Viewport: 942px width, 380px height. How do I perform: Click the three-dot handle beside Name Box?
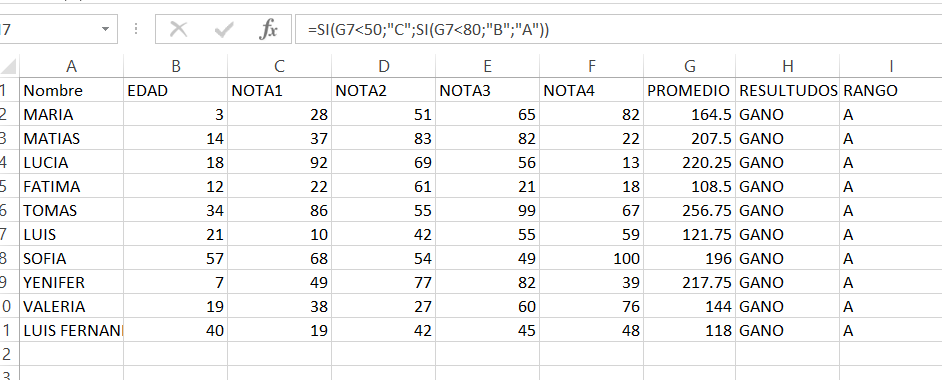pyautogui.click(x=136, y=29)
